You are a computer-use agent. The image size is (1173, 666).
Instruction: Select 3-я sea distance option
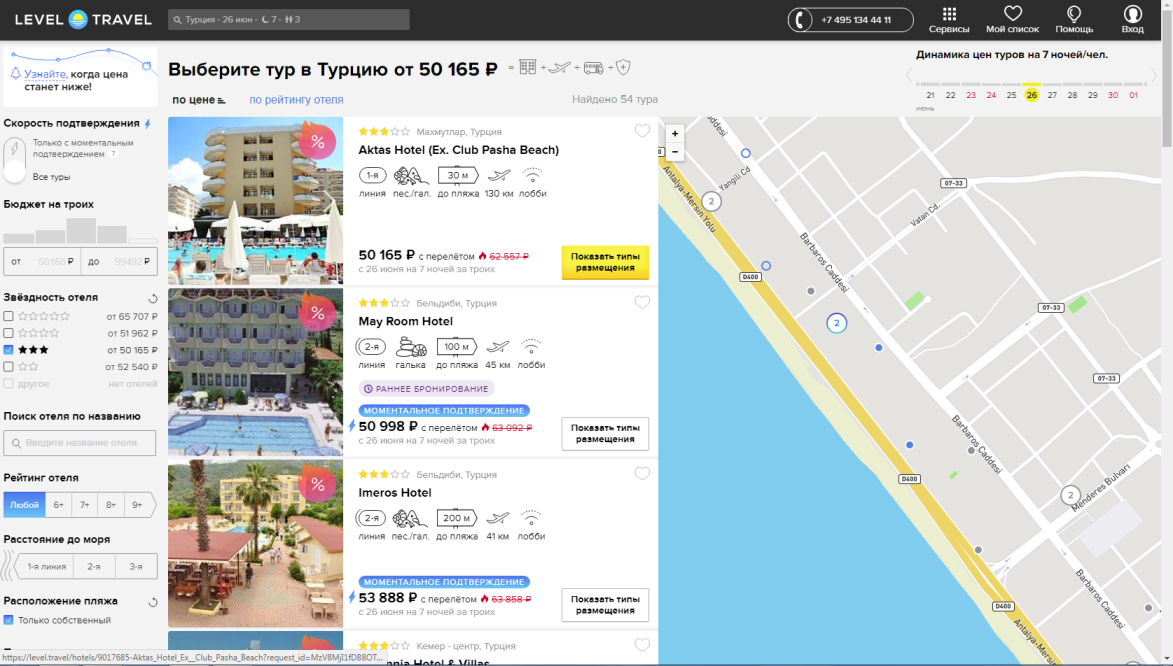click(136, 566)
